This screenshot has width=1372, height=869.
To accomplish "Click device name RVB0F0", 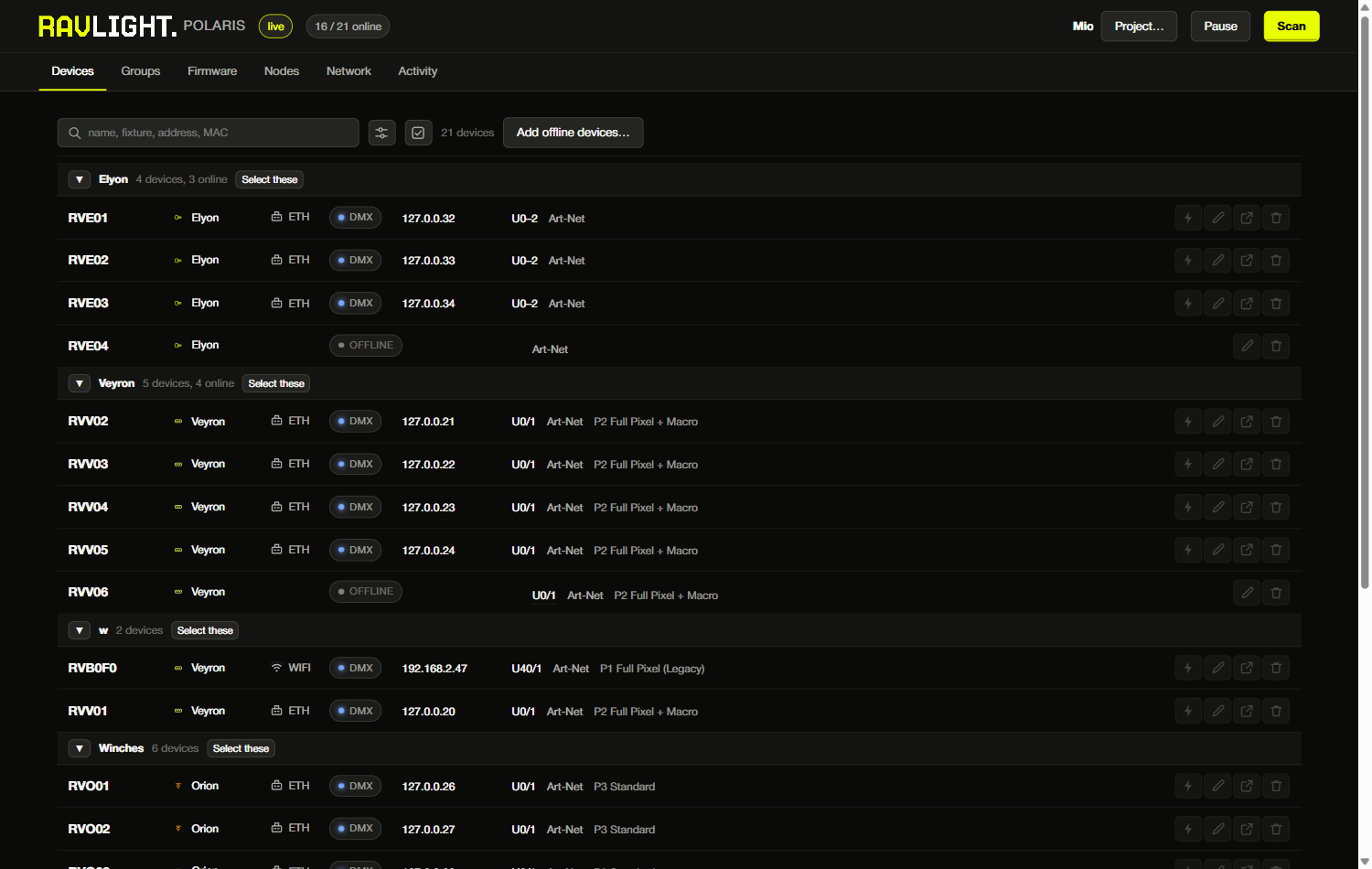I will 92,669.
